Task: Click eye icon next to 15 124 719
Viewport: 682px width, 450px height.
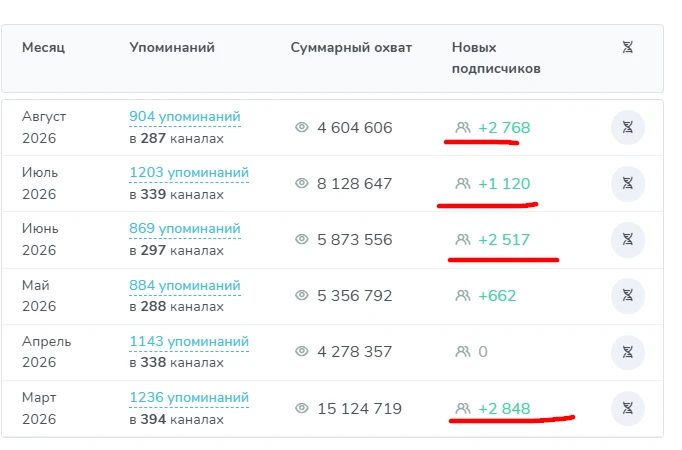Action: 302,408
